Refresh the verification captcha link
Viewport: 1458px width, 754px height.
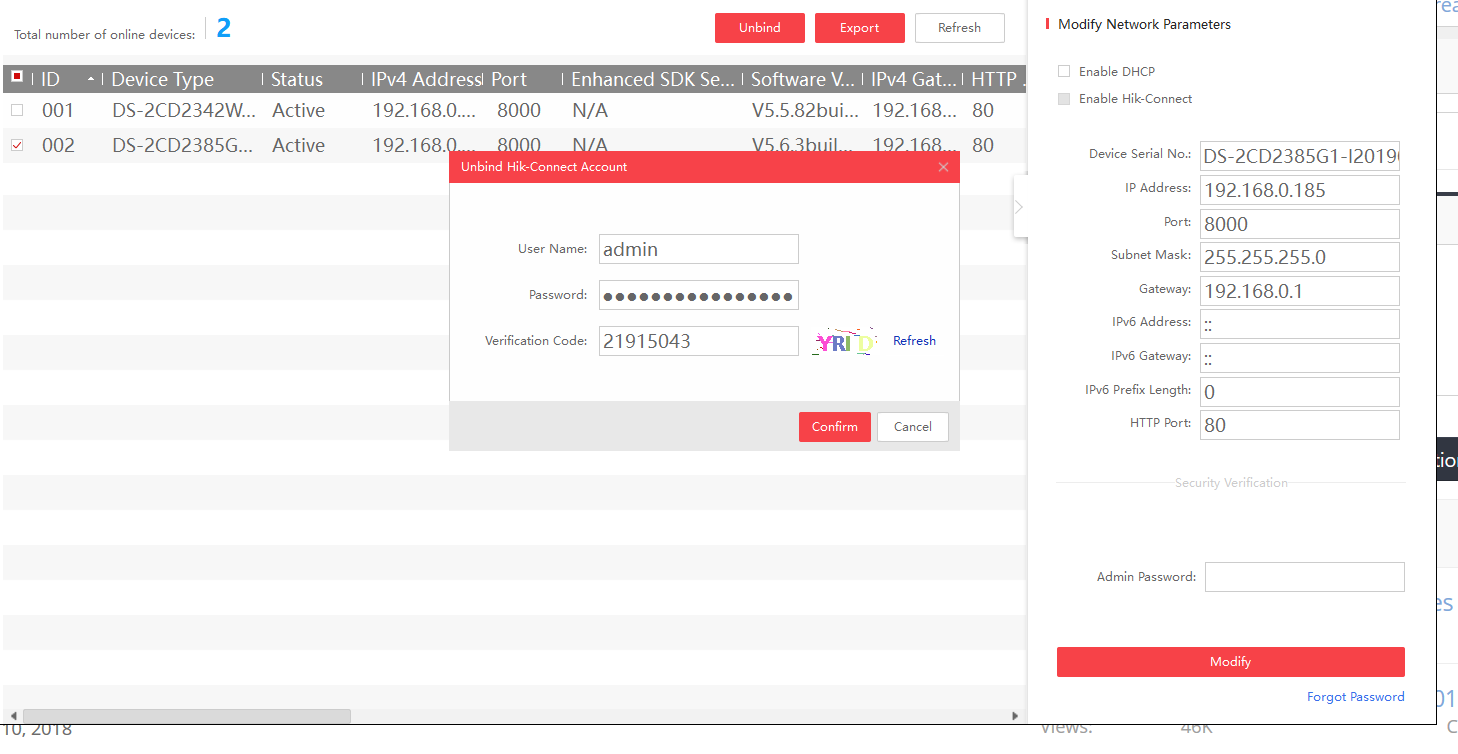click(x=914, y=341)
